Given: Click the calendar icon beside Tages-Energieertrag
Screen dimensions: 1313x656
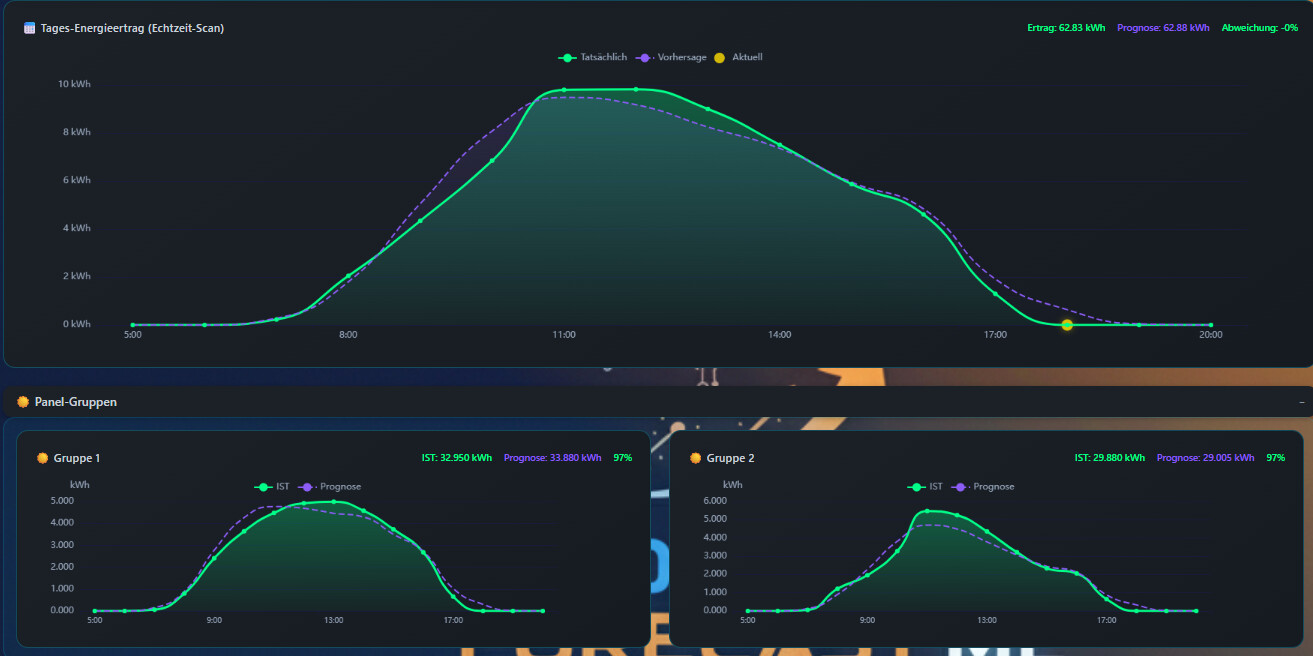Looking at the screenshot, I should point(29,28).
